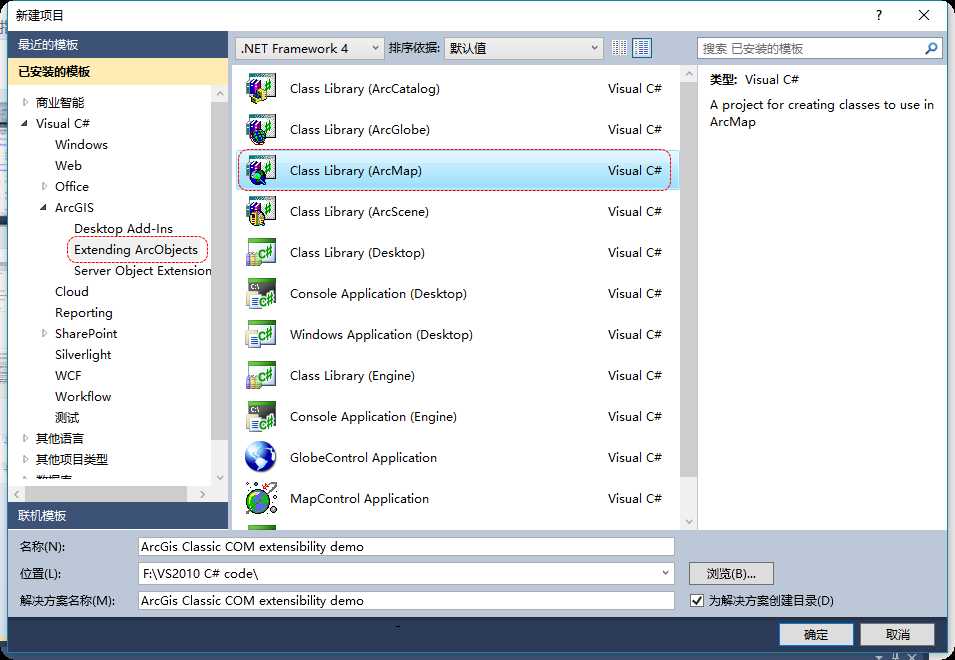Screen dimensions: 955x660
Task: Click the MapControl Application icon
Action: click(261, 499)
